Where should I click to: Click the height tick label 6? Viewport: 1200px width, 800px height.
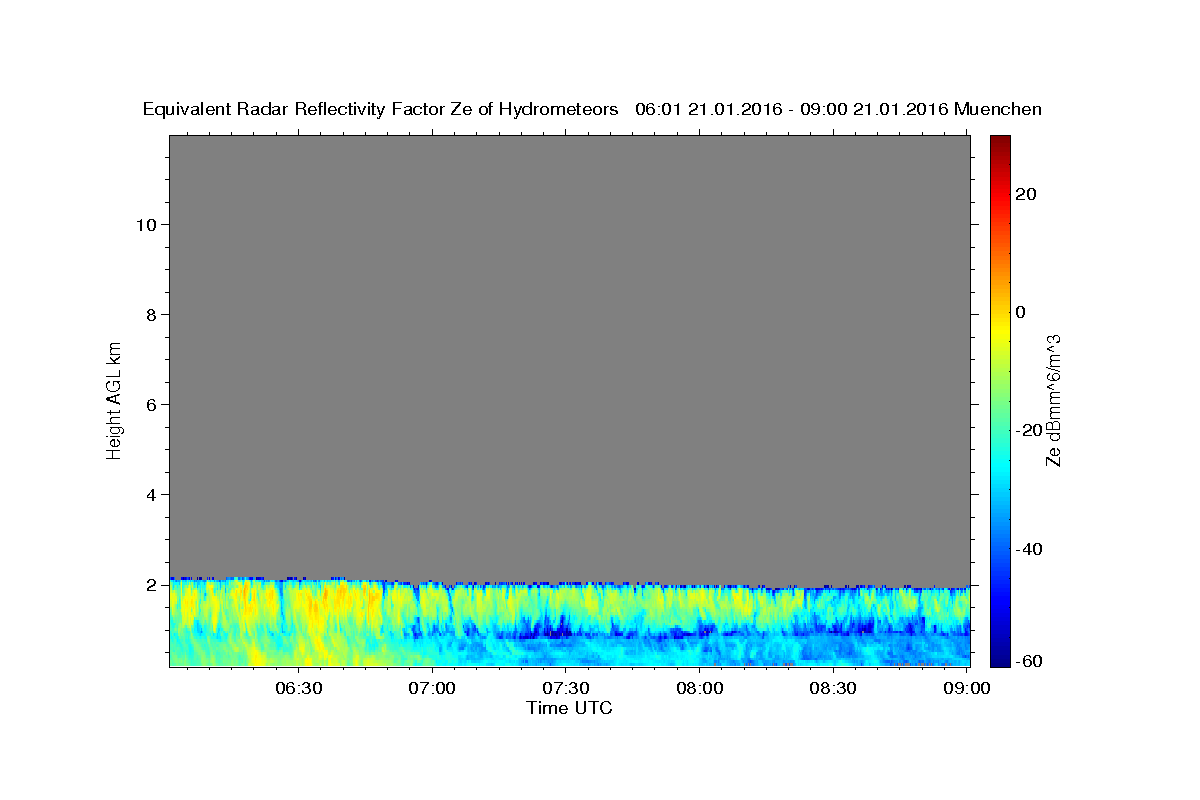(x=151, y=404)
